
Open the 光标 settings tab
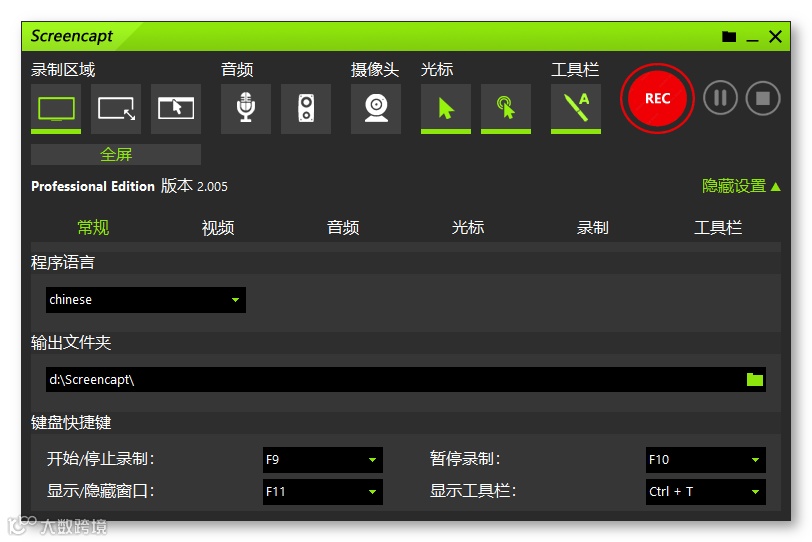pos(468,227)
